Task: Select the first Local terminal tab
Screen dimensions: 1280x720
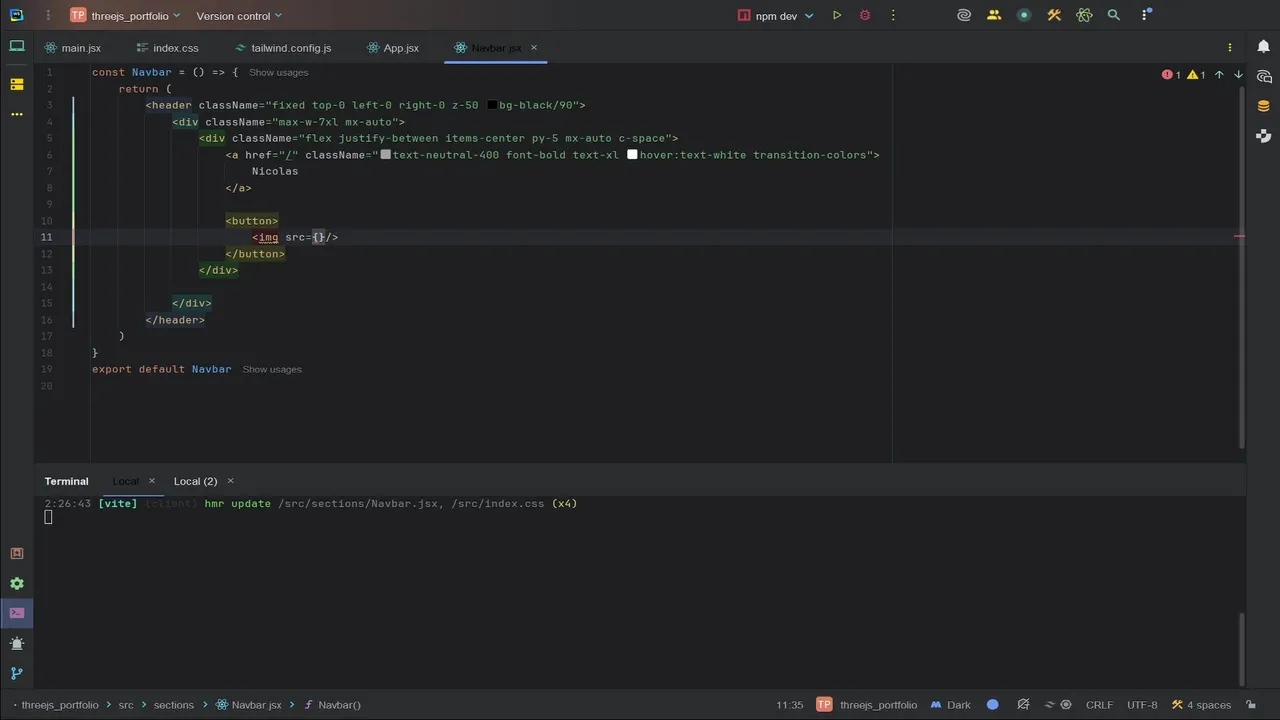Action: [x=126, y=481]
